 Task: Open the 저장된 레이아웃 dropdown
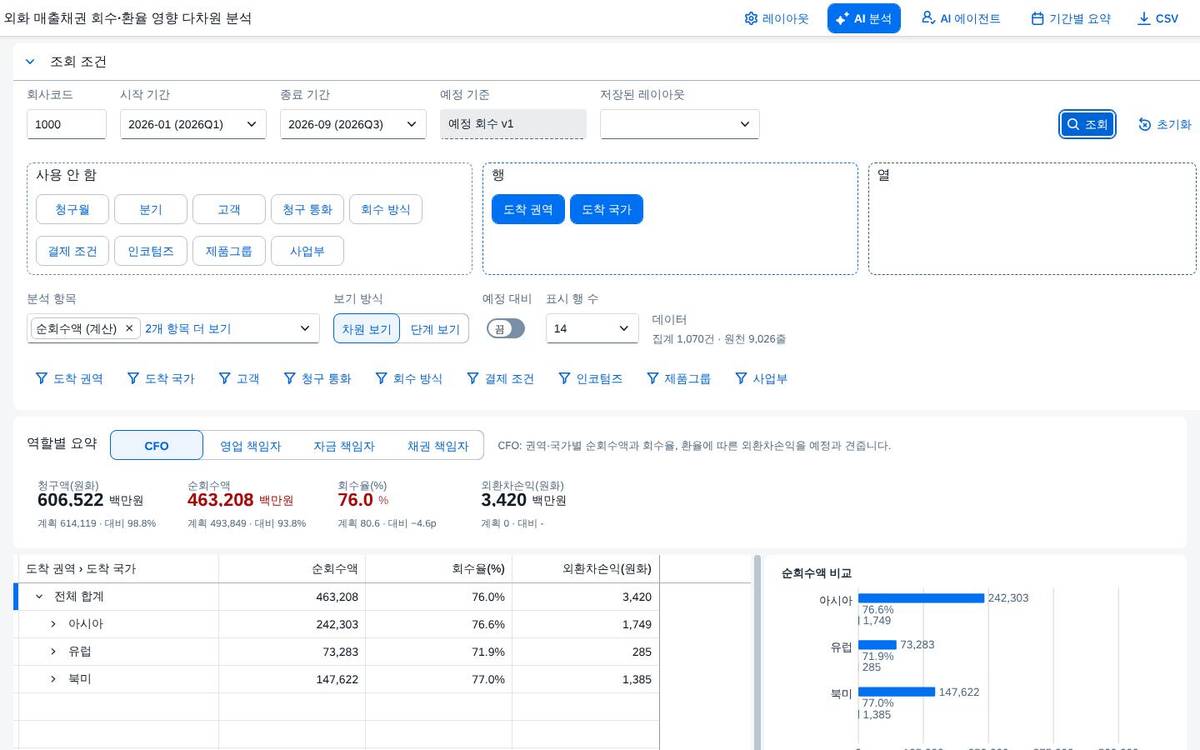680,124
